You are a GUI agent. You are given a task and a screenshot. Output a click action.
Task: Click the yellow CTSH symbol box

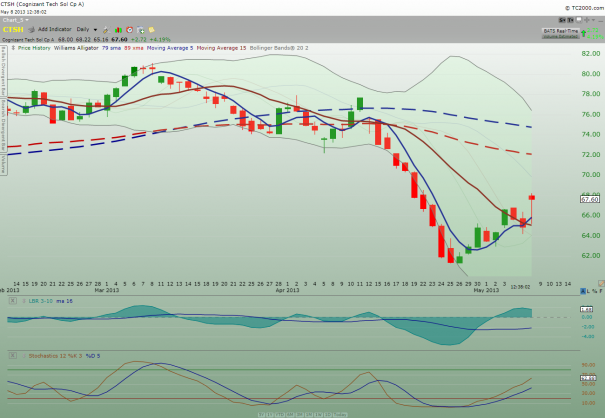coord(13,30)
